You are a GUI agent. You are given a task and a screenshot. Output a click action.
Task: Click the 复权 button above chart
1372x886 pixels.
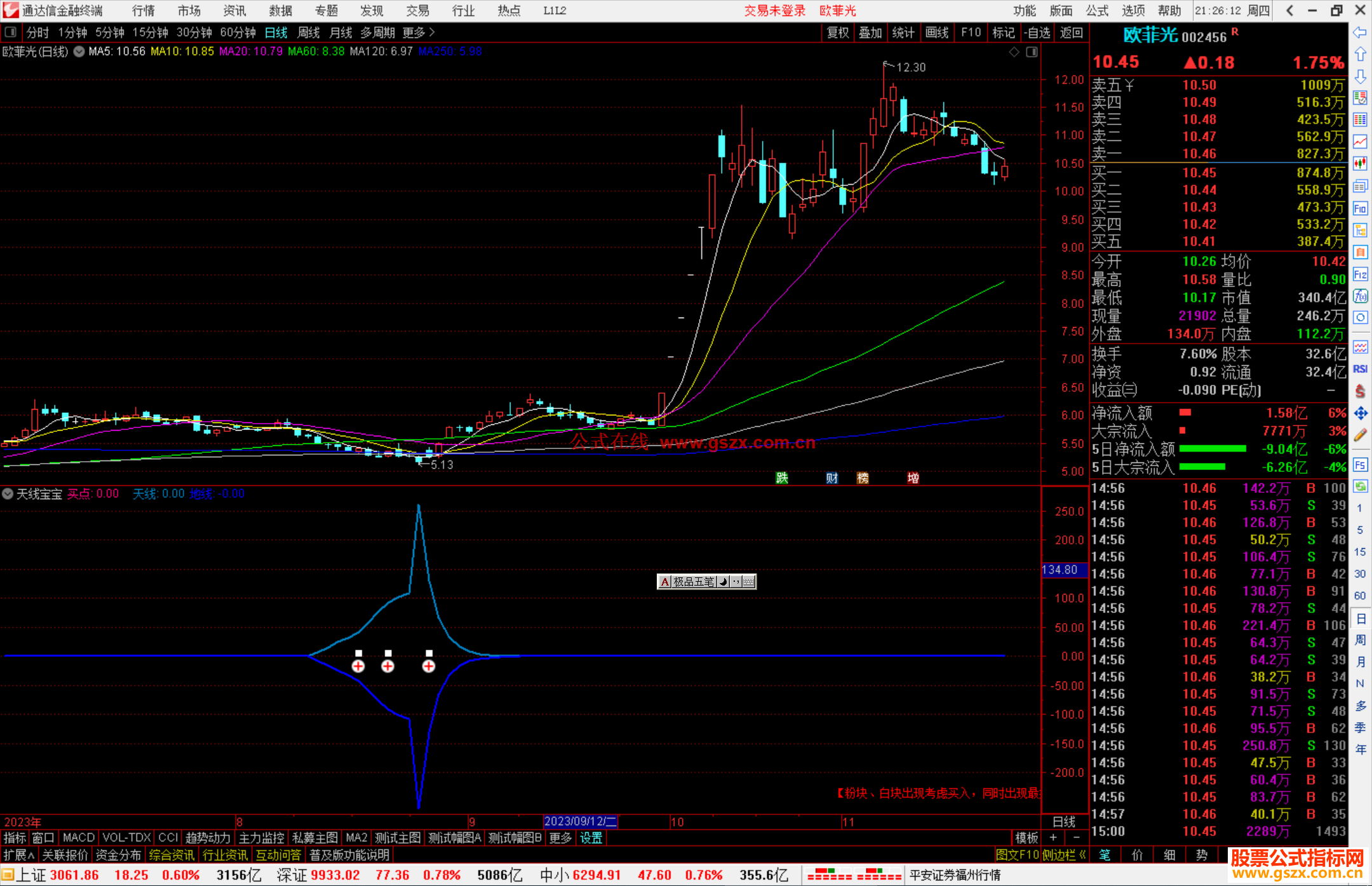[837, 32]
